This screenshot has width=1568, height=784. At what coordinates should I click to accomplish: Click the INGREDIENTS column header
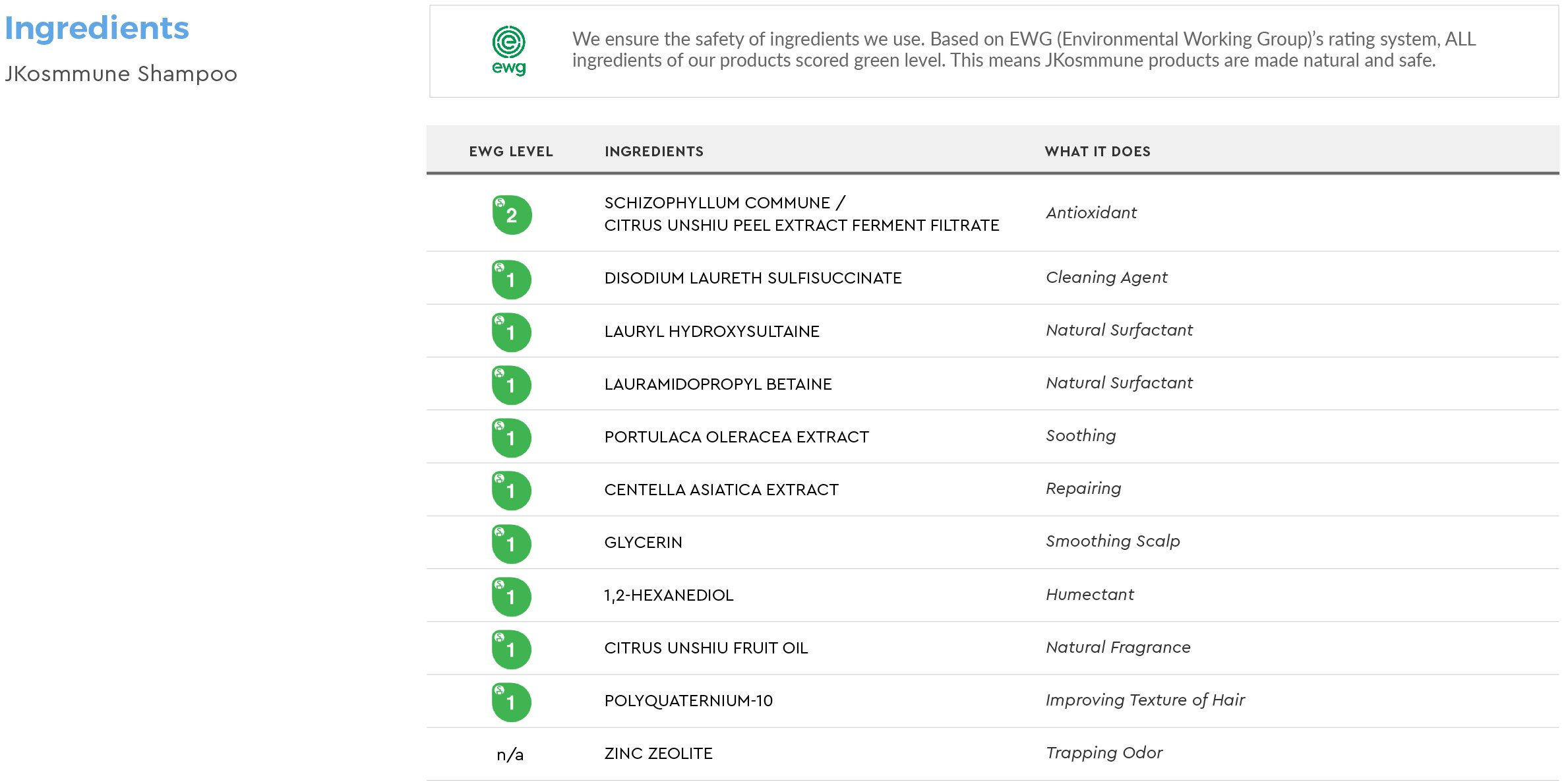coord(654,152)
